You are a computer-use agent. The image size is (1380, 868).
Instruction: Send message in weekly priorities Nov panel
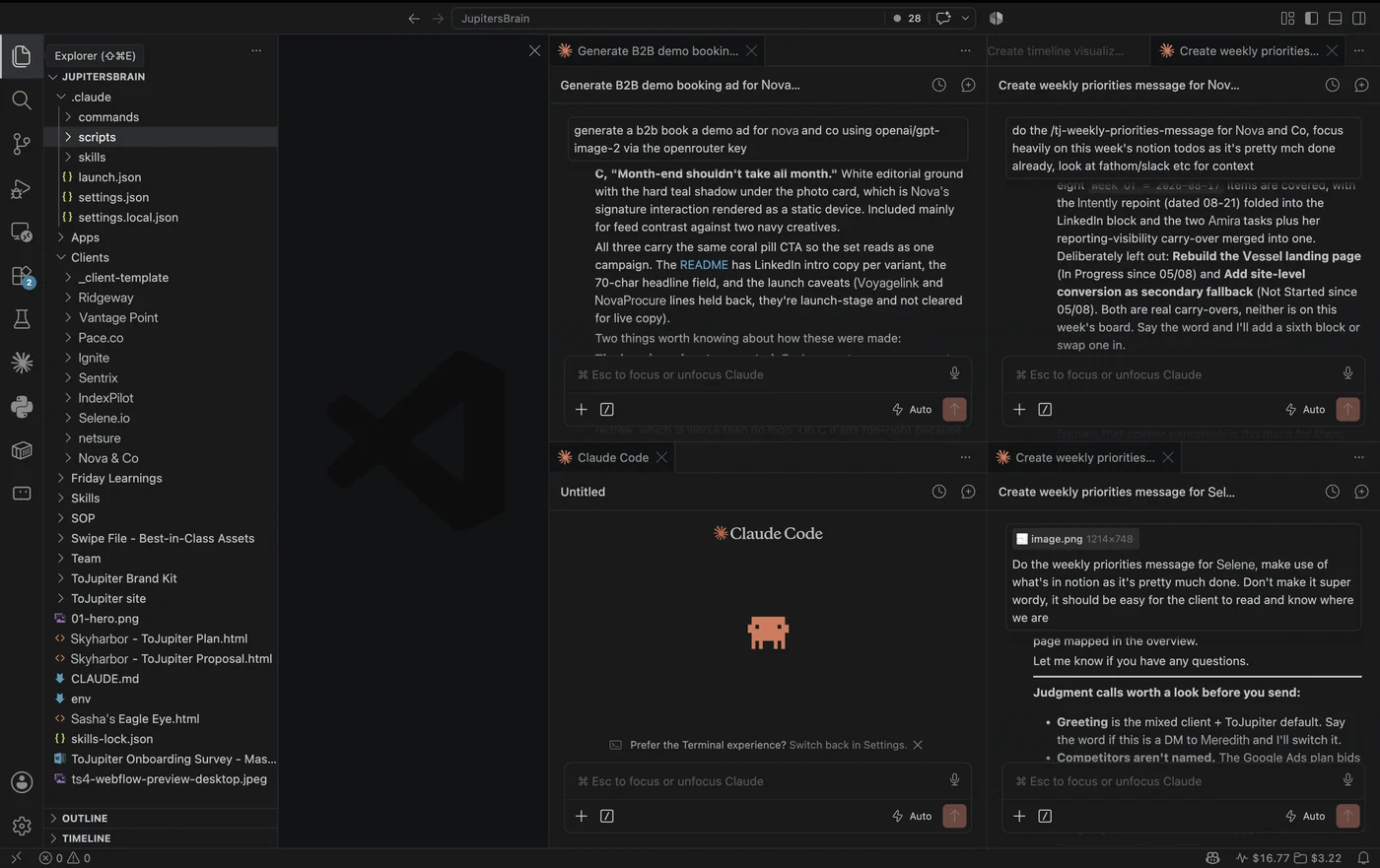click(1347, 409)
